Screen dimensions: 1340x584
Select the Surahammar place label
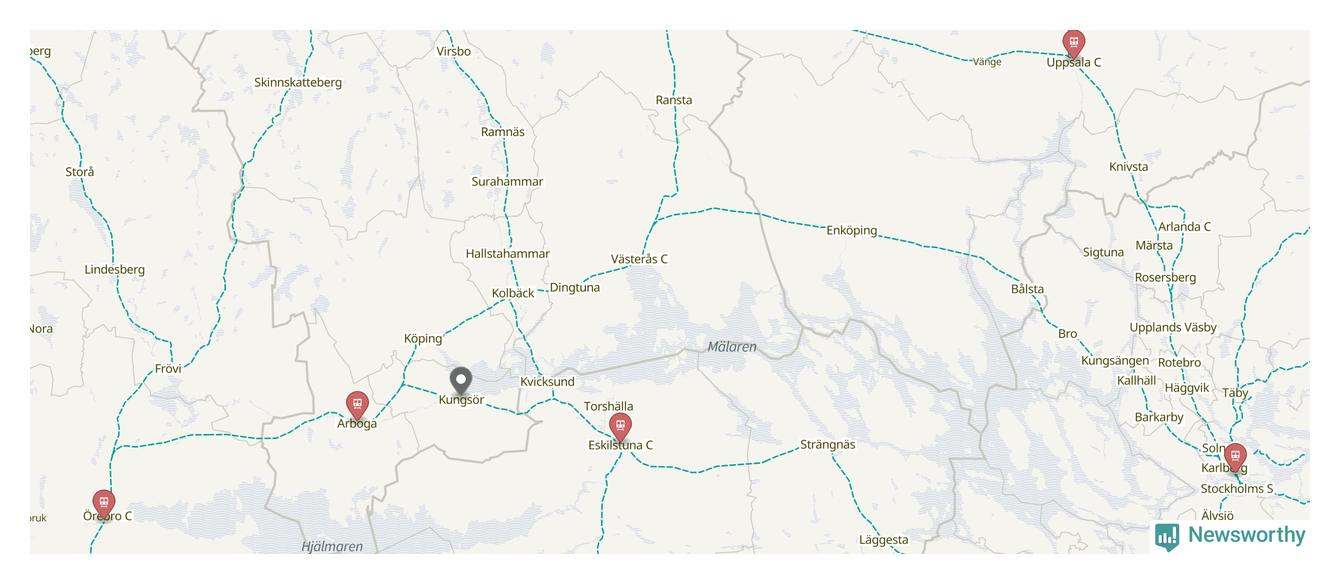click(507, 181)
